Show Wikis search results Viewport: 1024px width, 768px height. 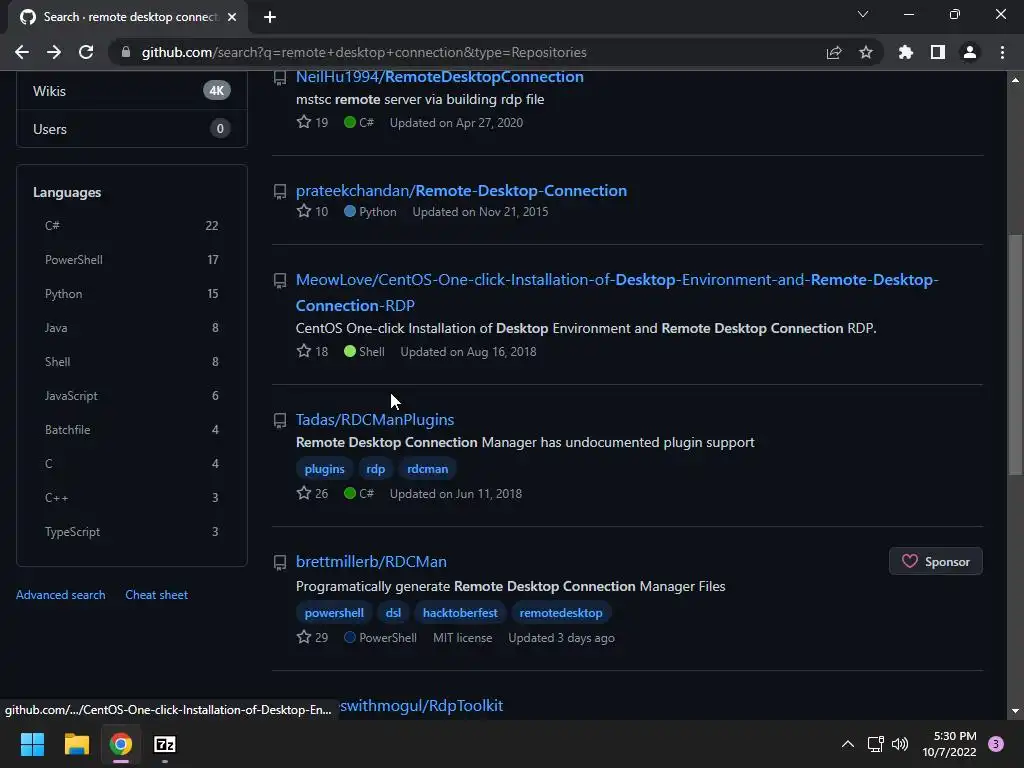tap(132, 91)
